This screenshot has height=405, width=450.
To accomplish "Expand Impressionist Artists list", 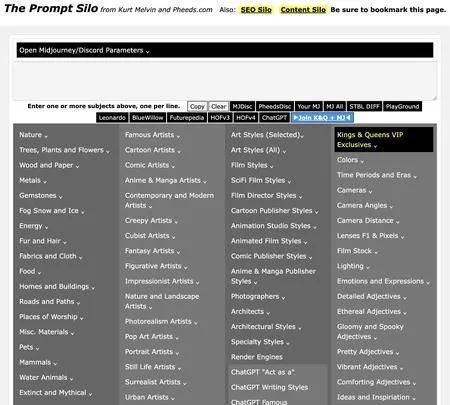I will click(162, 281).
